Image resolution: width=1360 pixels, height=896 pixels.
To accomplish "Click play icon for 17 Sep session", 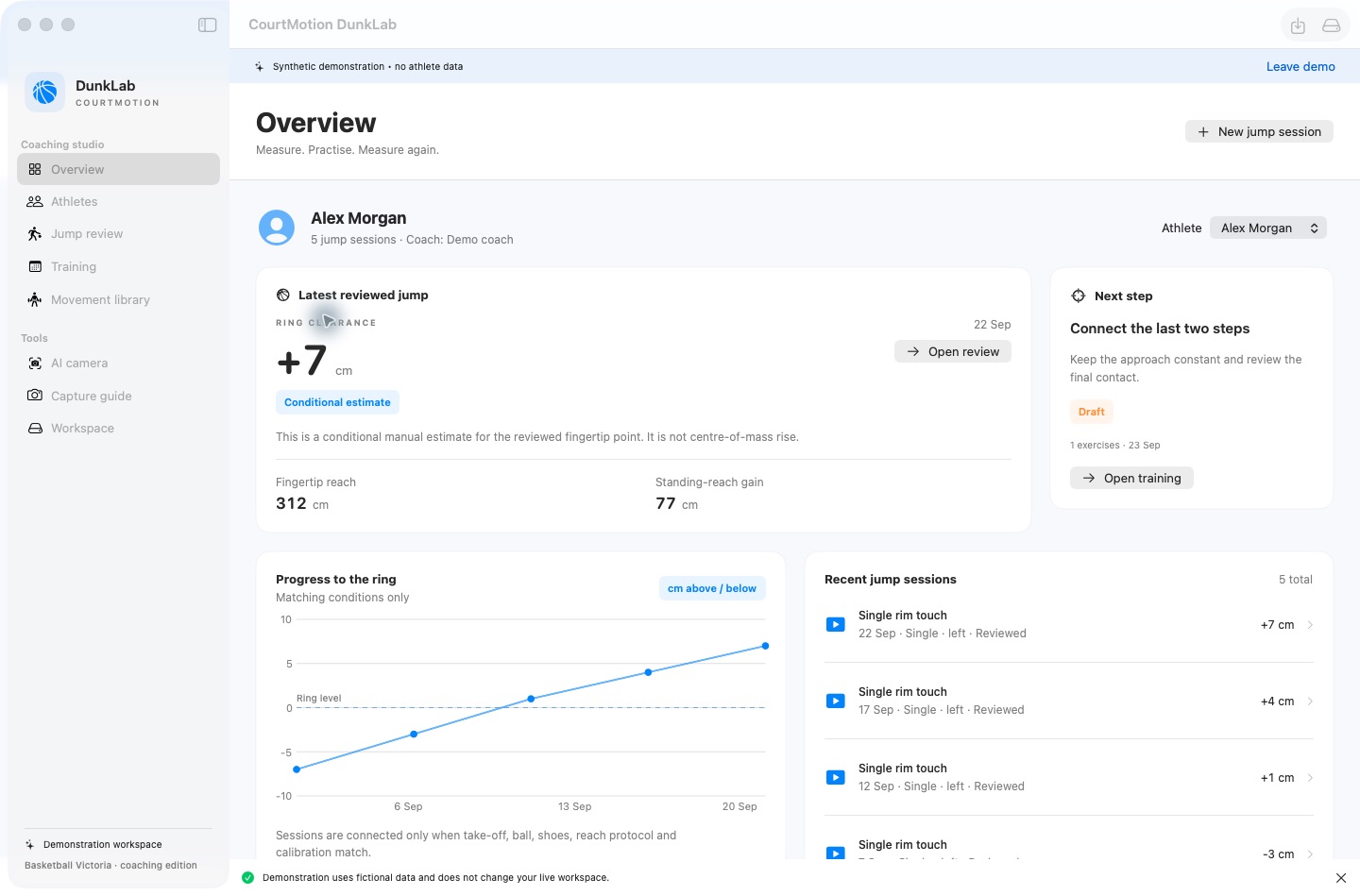I will 836,701.
